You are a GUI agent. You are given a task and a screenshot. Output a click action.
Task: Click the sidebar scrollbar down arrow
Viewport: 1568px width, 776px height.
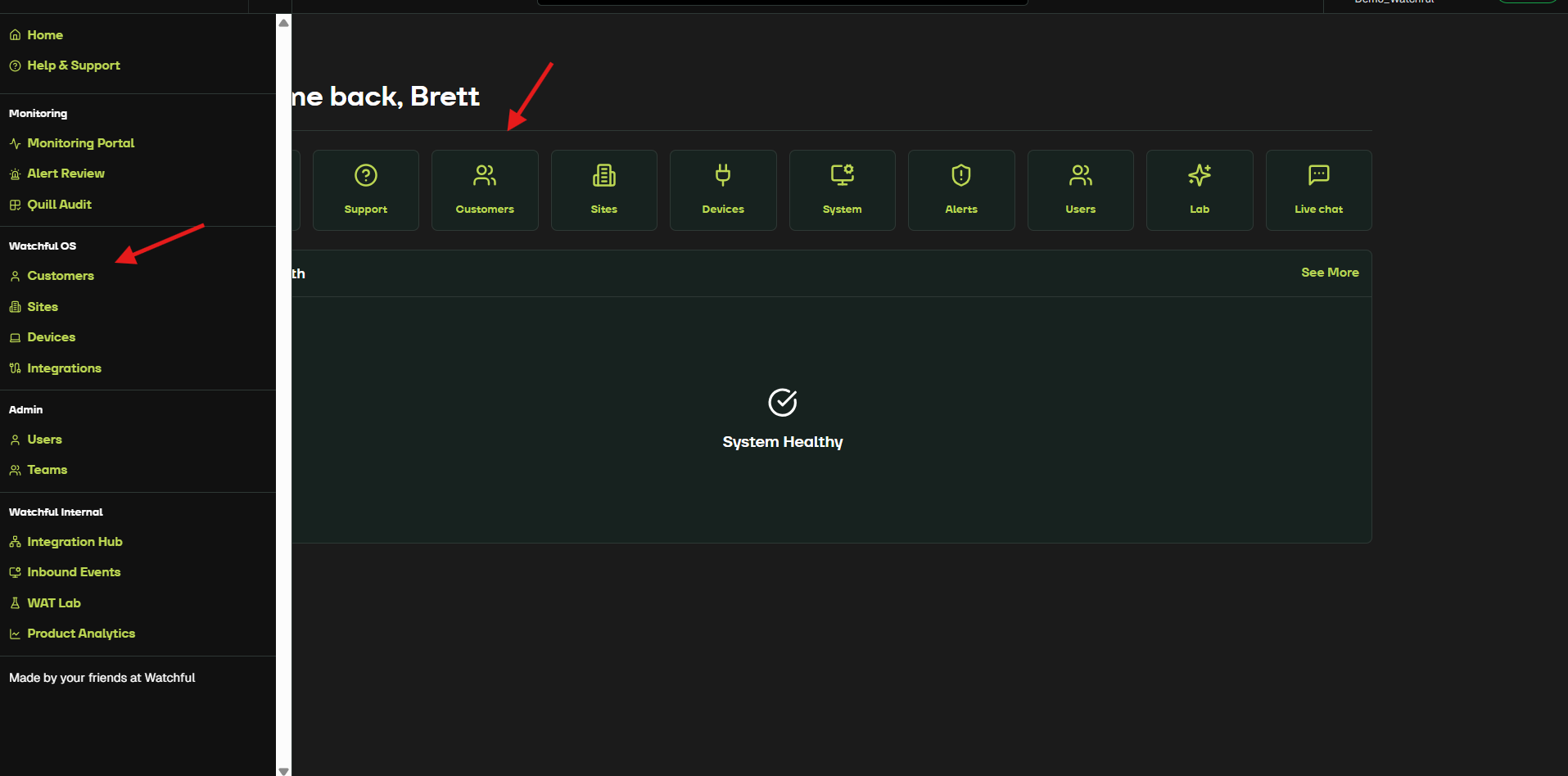pyautogui.click(x=284, y=770)
